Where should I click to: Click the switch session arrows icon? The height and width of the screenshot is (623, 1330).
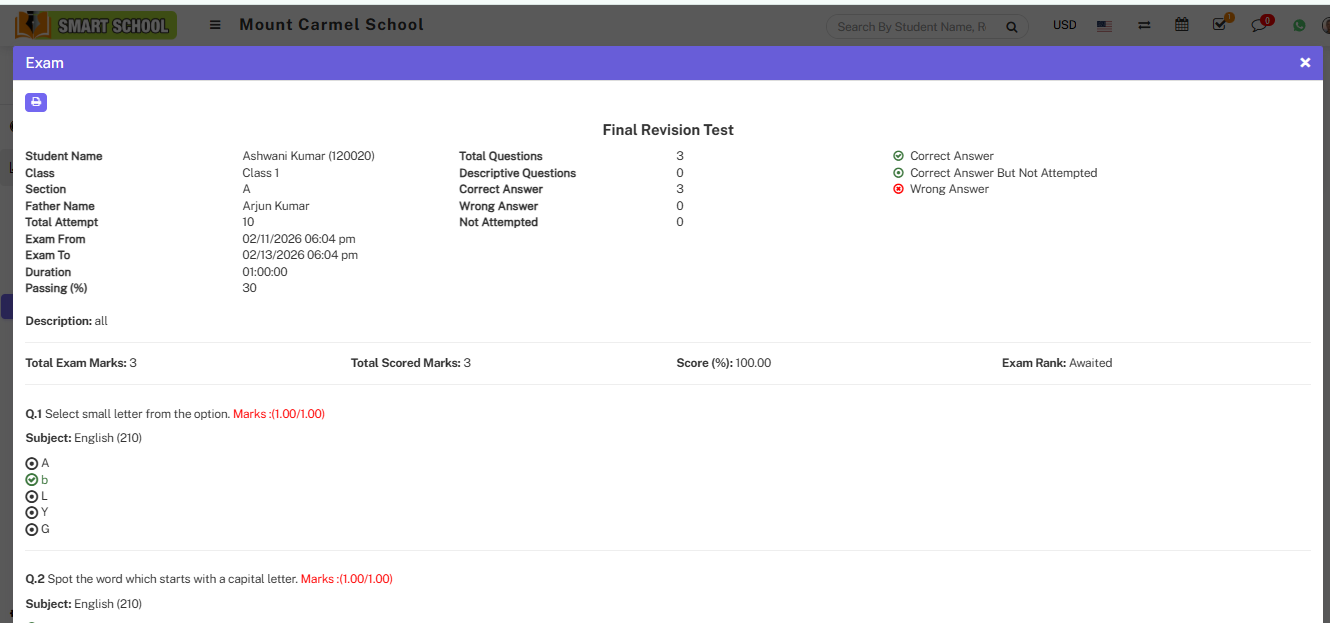(x=1144, y=25)
